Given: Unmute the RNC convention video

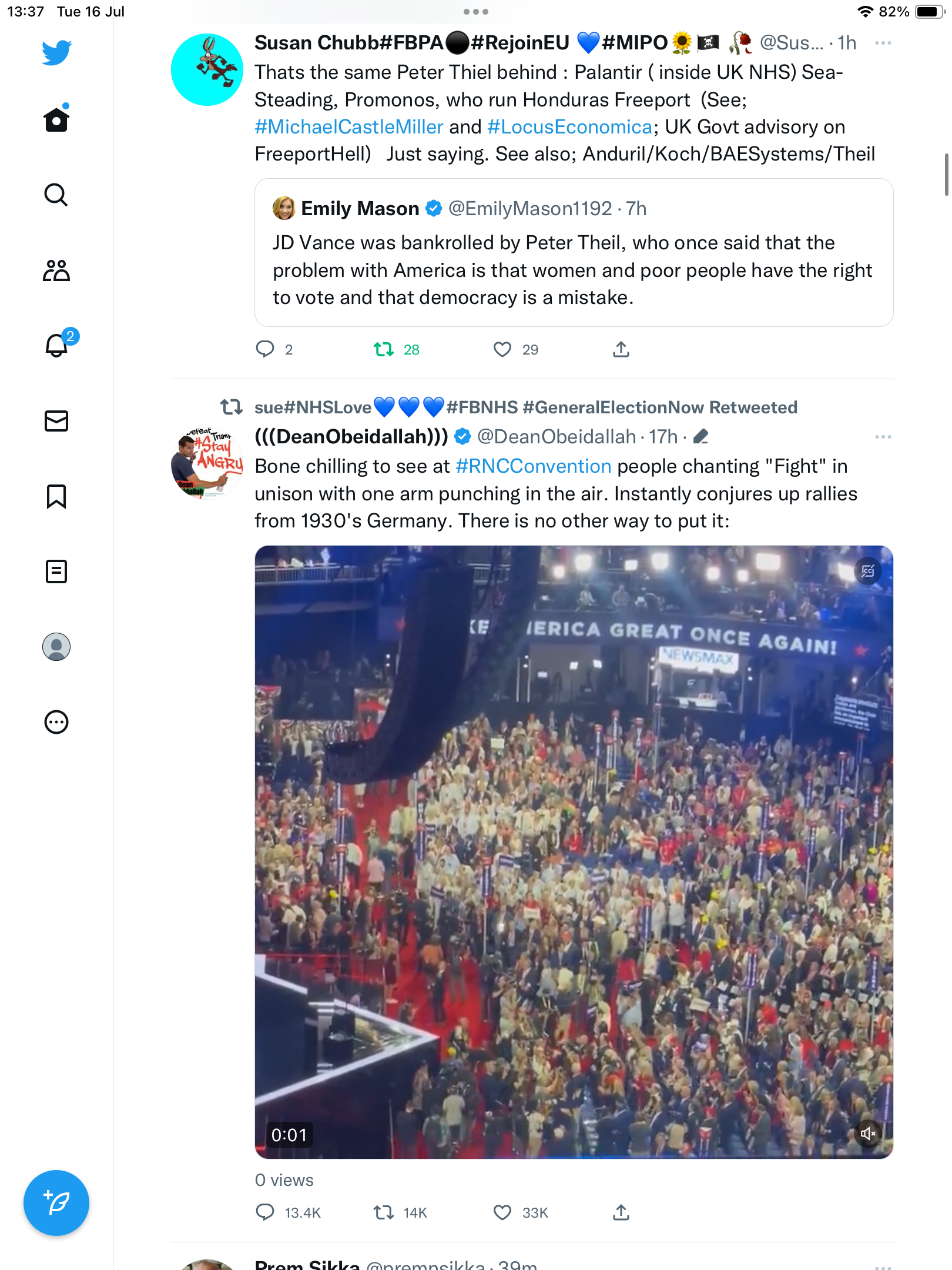Looking at the screenshot, I should click(x=868, y=1133).
